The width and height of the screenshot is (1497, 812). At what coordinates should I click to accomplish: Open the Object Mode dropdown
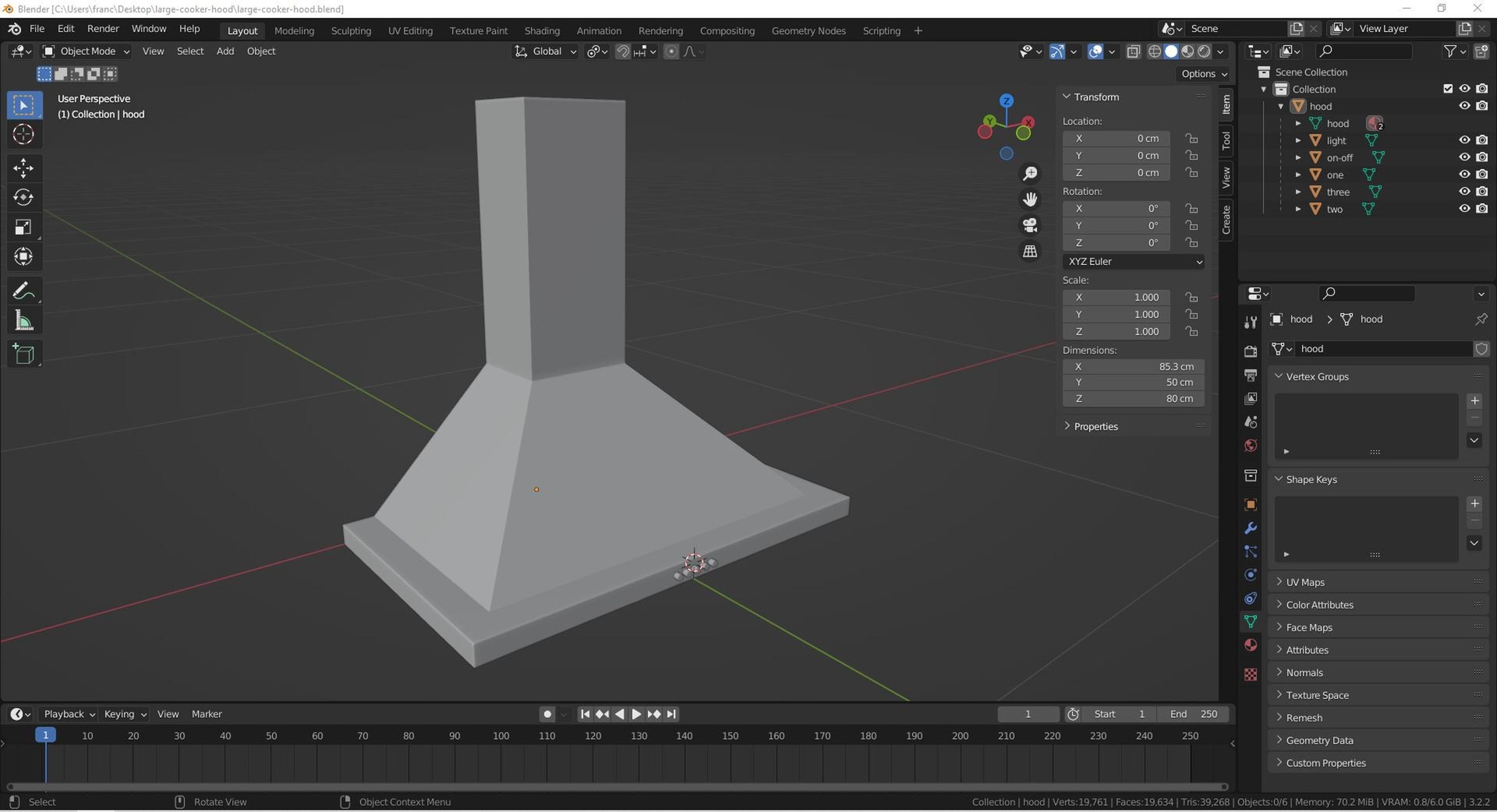pos(87,51)
